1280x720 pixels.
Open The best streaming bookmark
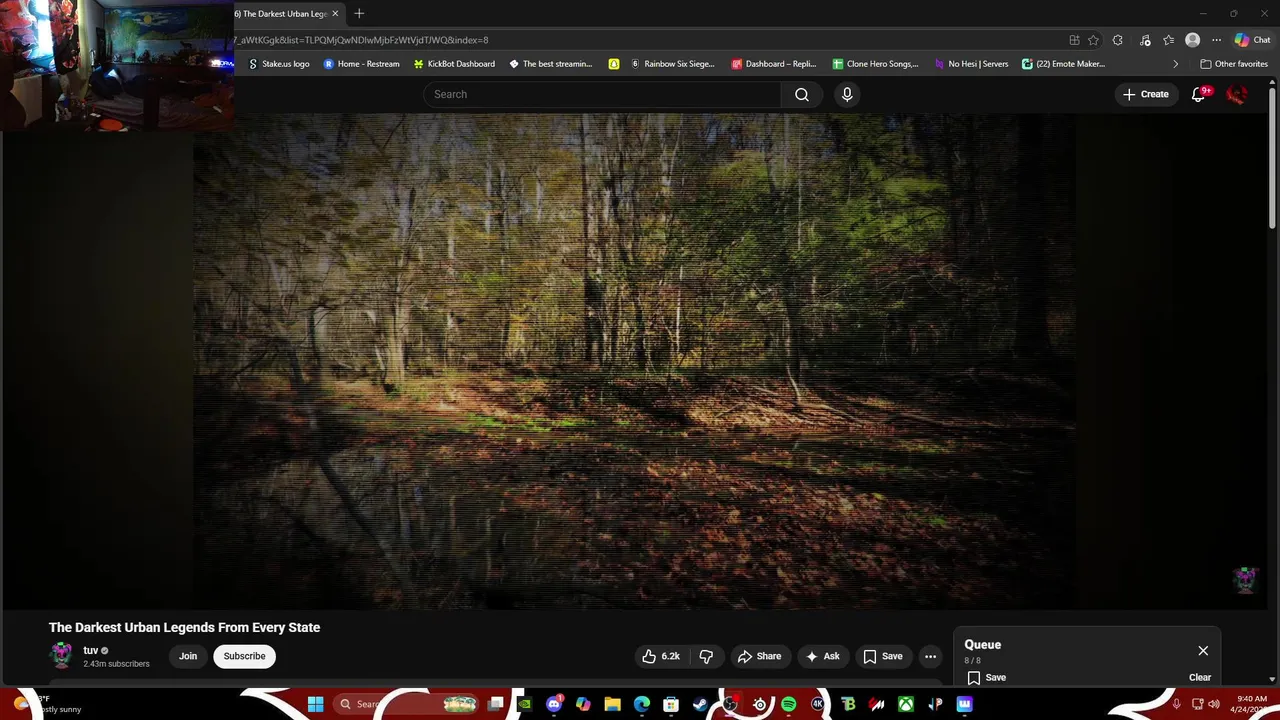(551, 64)
